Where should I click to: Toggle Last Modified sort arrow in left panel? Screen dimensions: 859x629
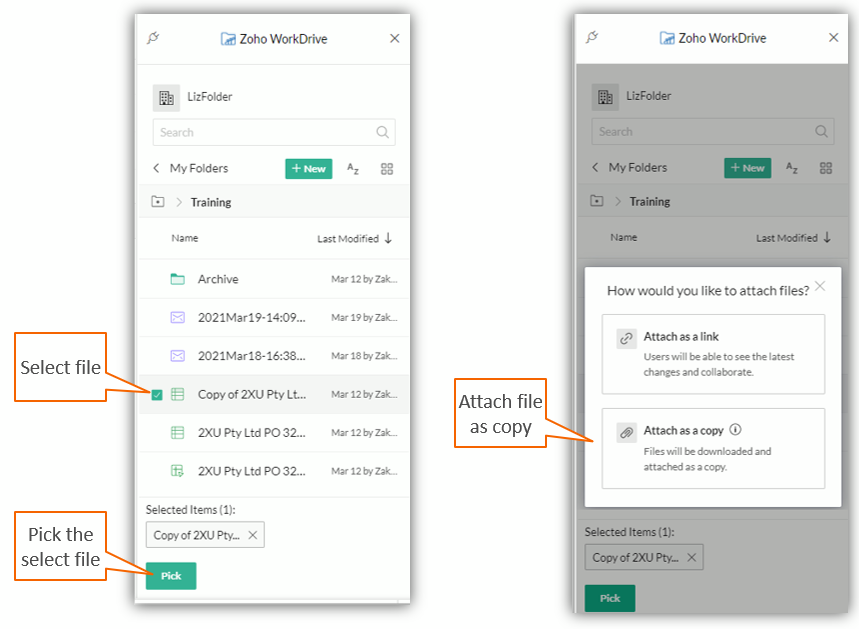[x=388, y=238]
